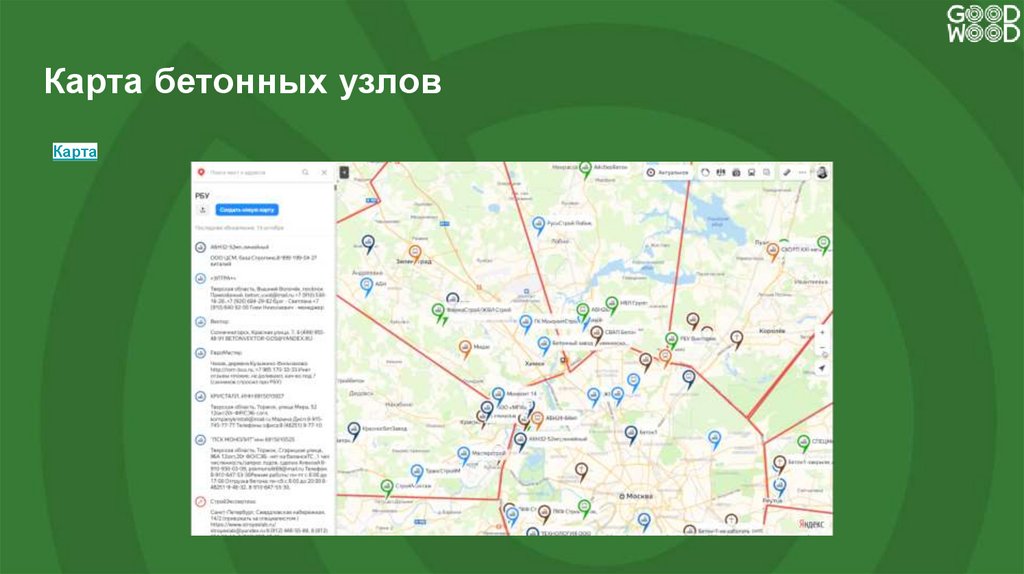Screen dimensions: 1024x574
Task: Zoom in with the plus map button
Action: coord(822,333)
